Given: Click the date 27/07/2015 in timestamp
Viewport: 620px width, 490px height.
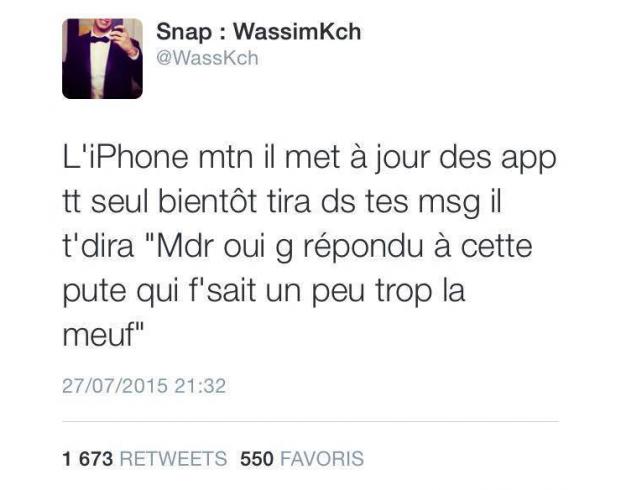Looking at the screenshot, I should tap(115, 386).
